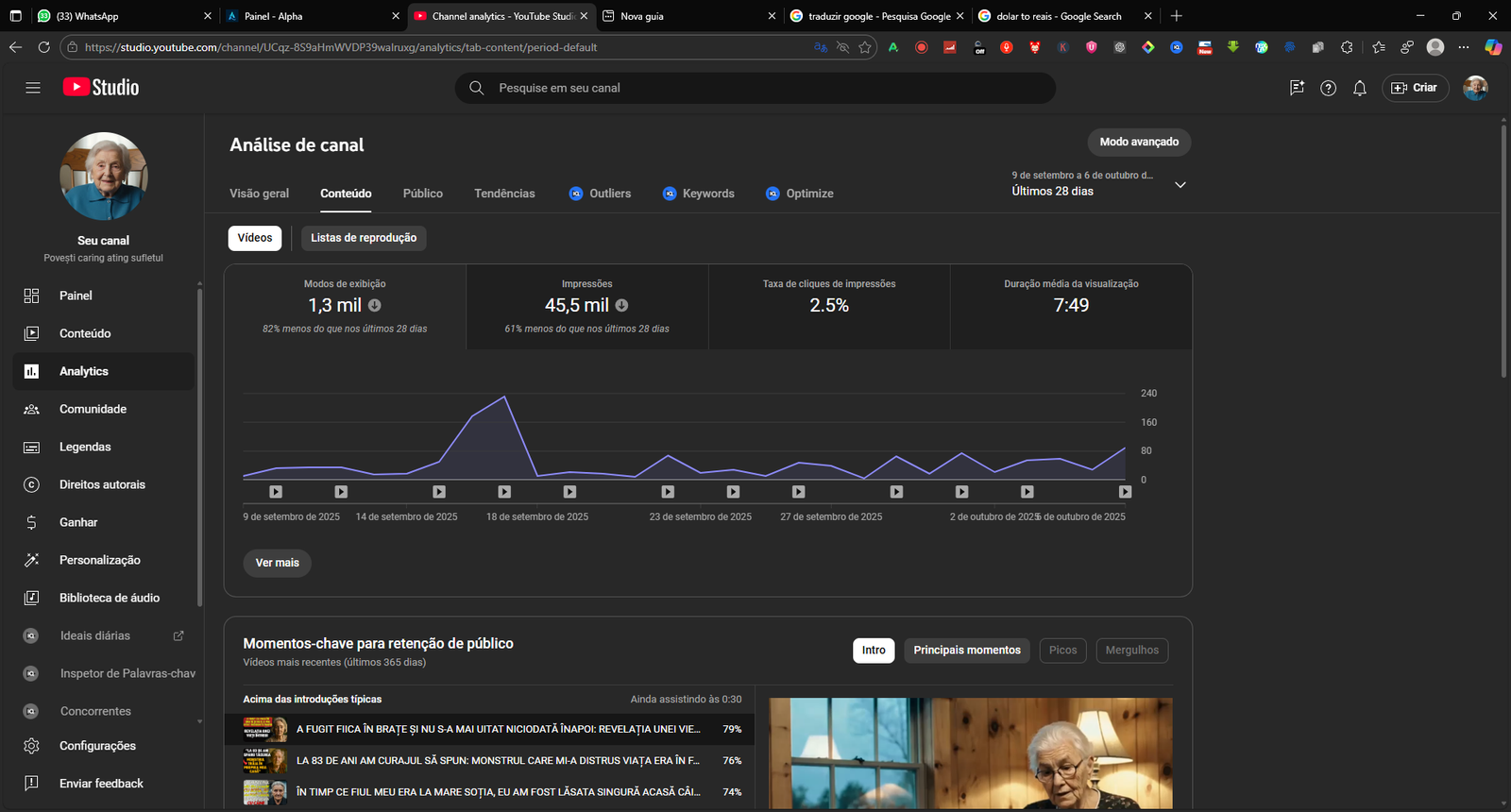Image resolution: width=1511 pixels, height=812 pixels.
Task: Expand the Últimos 28 dias date range dropdown
Action: click(1180, 185)
